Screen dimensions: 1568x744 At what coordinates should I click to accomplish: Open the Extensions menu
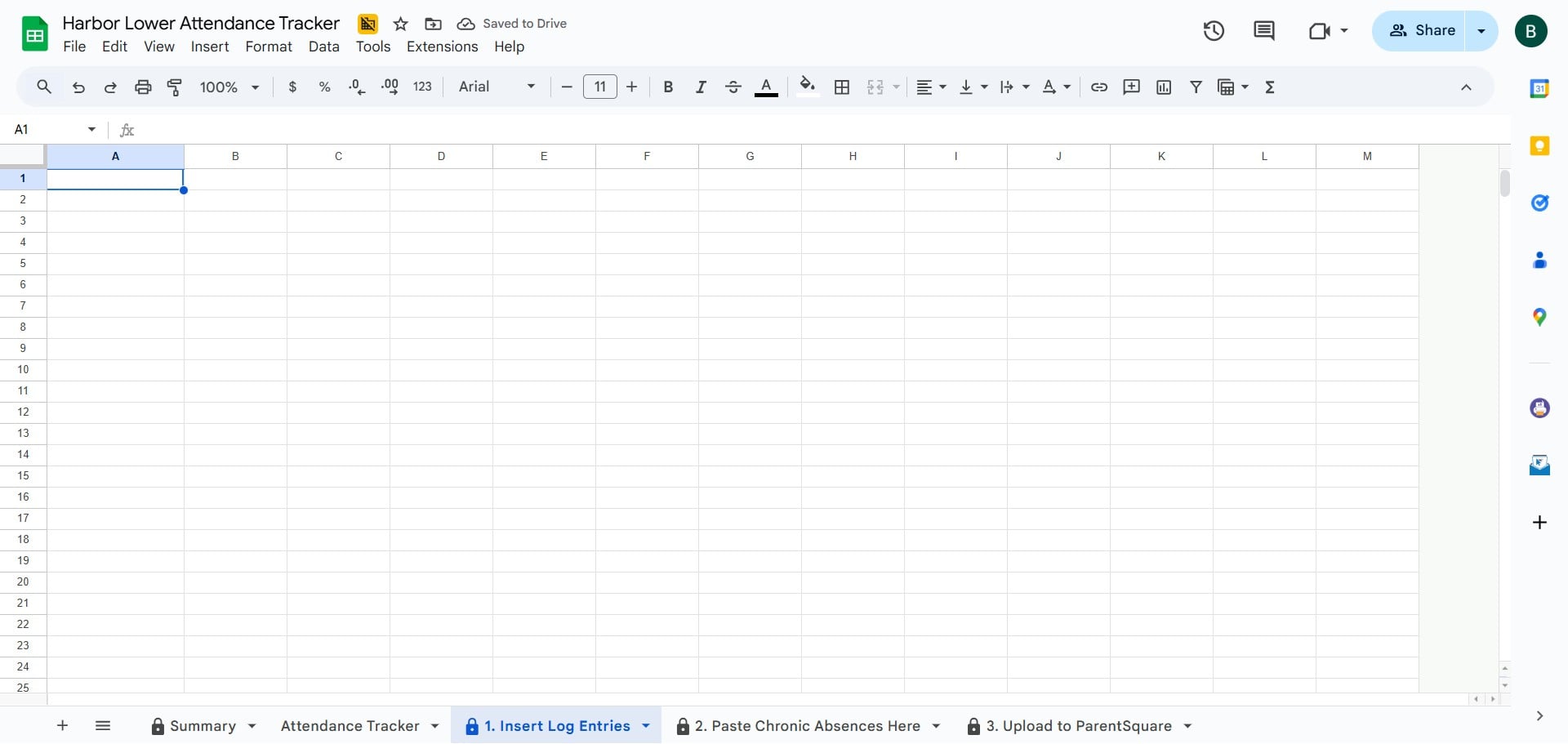point(442,47)
